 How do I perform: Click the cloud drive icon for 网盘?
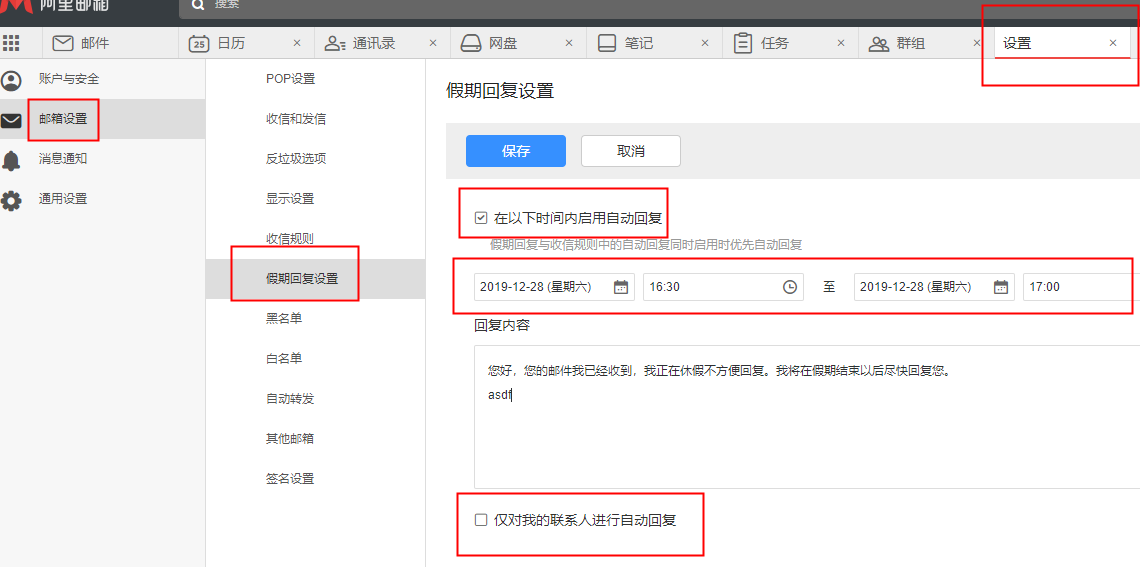[x=470, y=43]
